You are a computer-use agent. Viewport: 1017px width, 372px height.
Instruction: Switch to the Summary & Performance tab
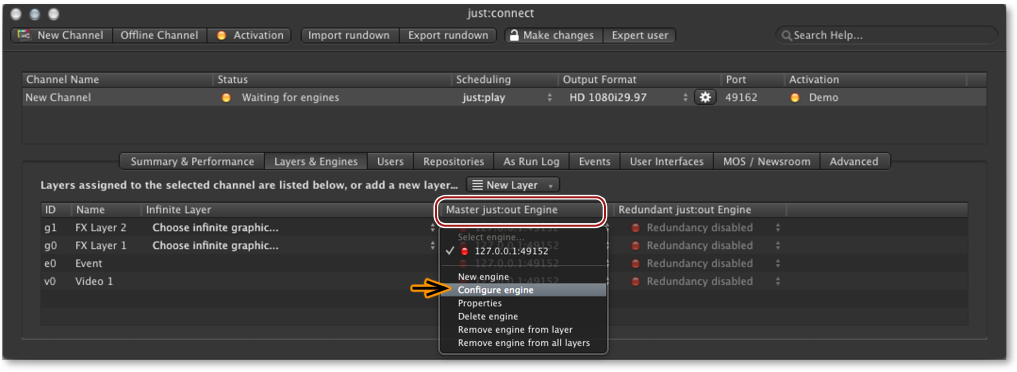coord(192,161)
